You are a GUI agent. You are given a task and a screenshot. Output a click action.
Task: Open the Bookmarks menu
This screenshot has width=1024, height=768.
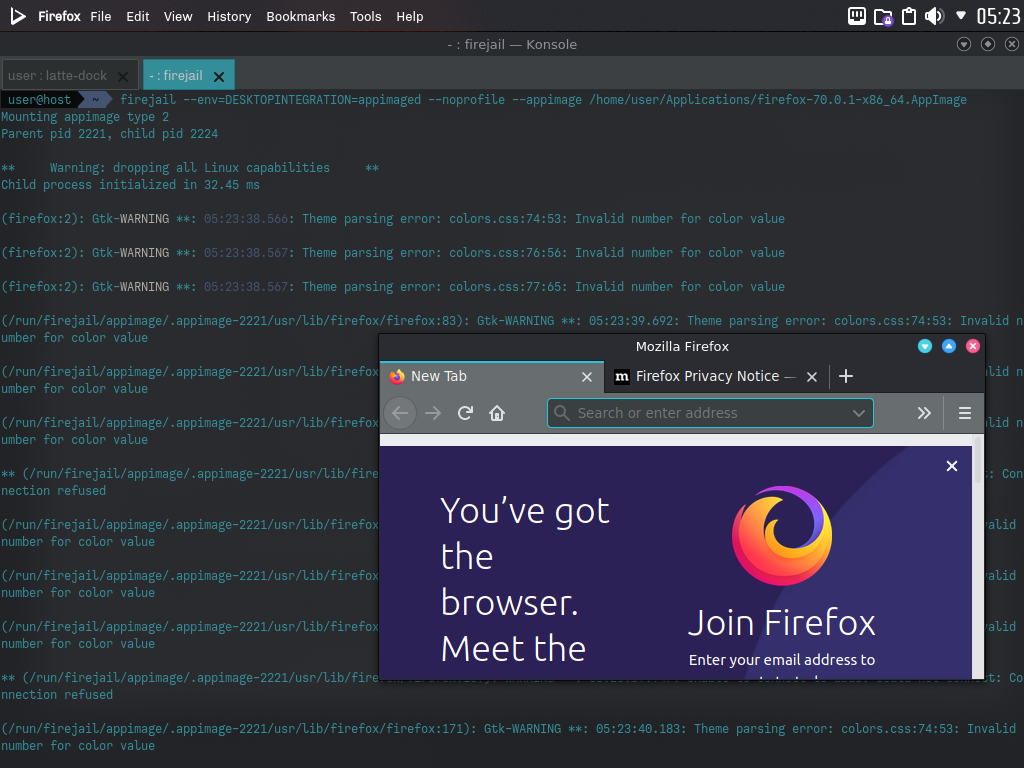(300, 16)
